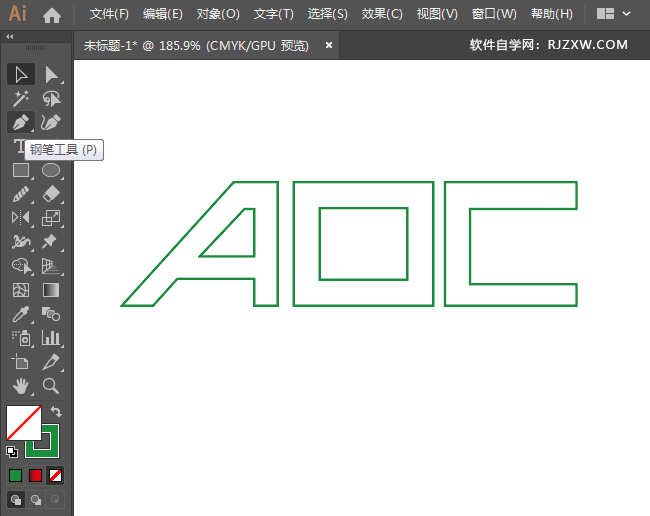Select the Warp tool

[x=21, y=242]
